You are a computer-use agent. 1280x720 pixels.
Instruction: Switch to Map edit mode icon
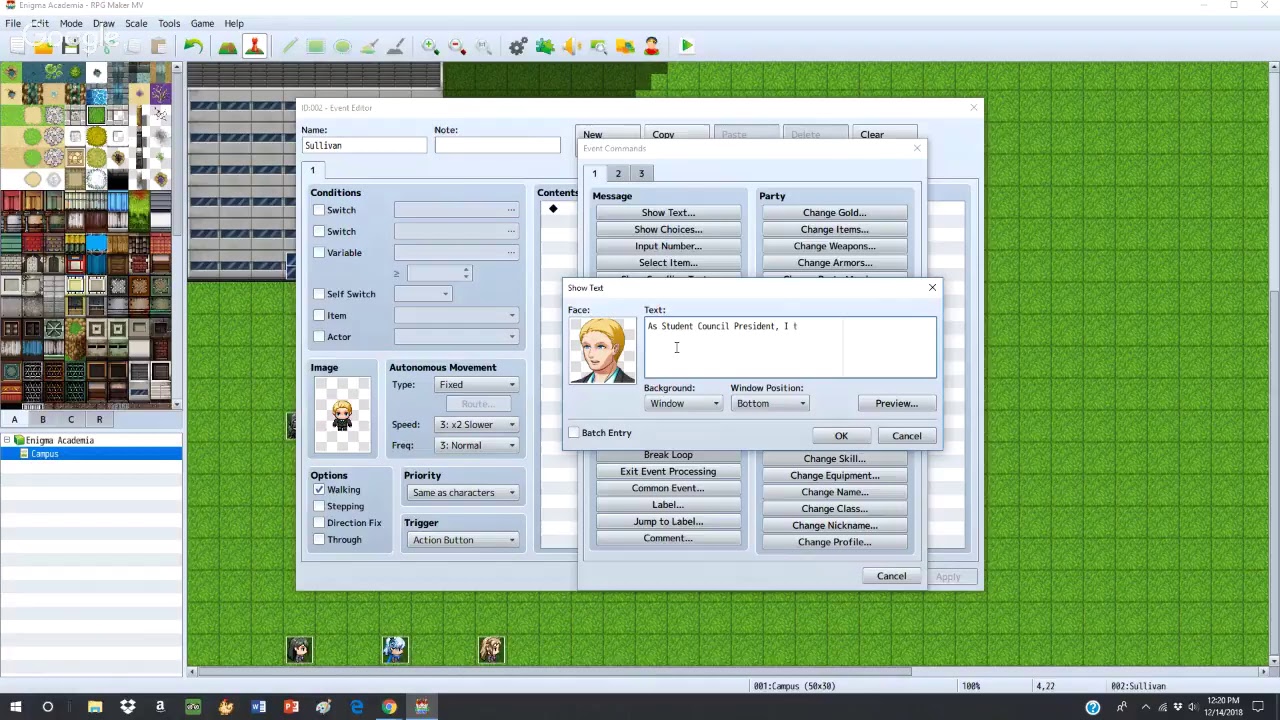tap(228, 46)
